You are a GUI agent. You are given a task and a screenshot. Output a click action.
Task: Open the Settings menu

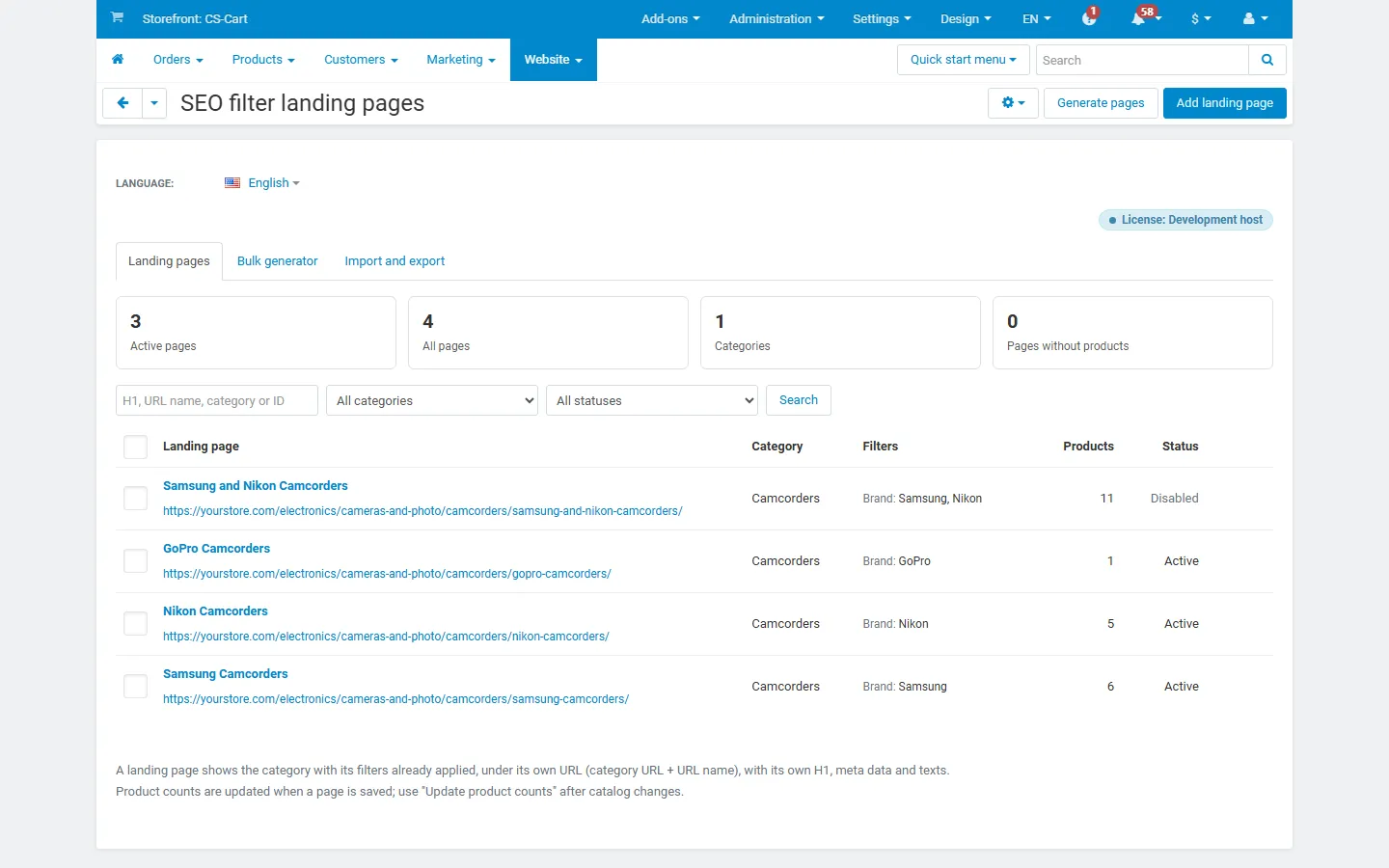(x=882, y=18)
